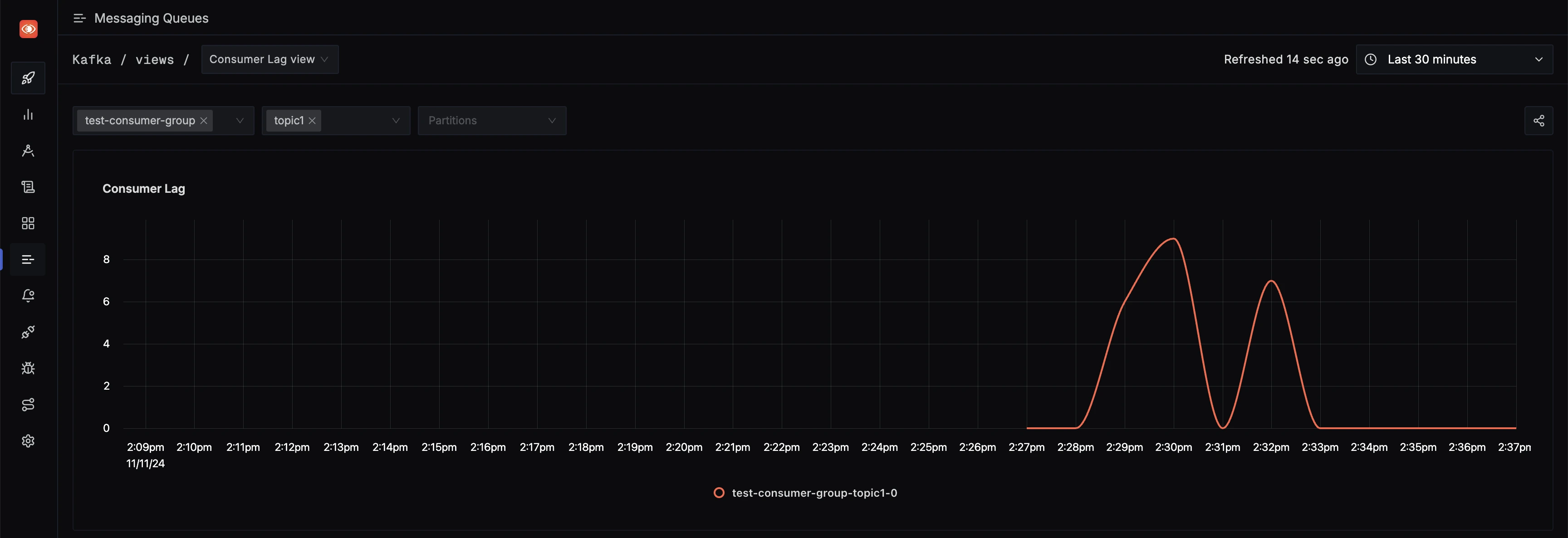
Task: Click the Kafka breadcrumb
Action: 92,59
